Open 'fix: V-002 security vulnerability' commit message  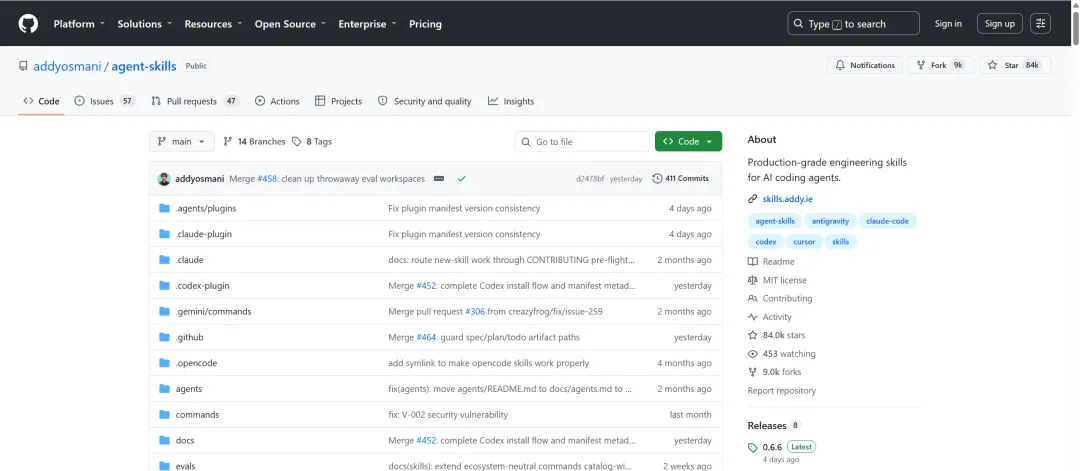[x=448, y=415]
